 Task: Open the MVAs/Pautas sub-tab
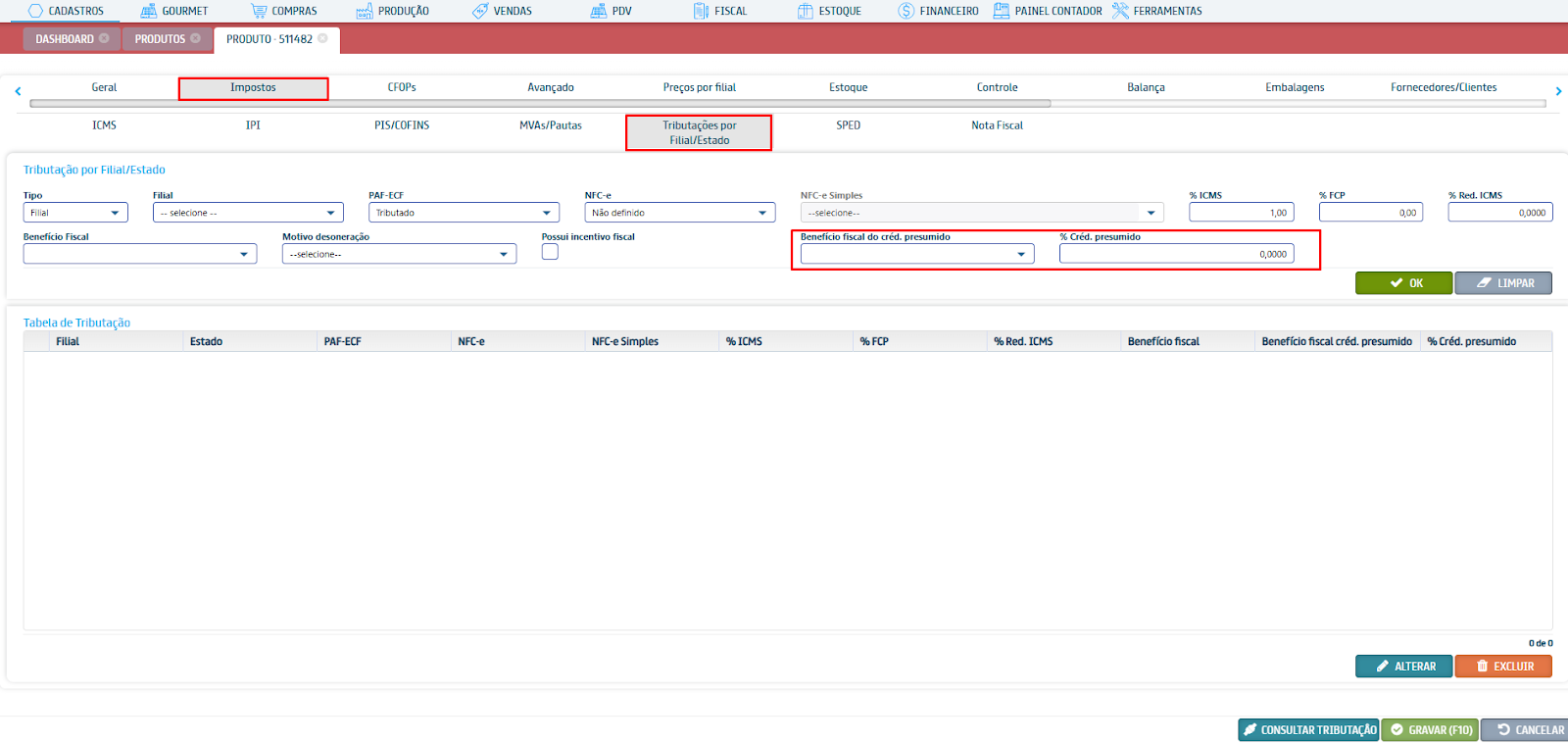click(551, 125)
